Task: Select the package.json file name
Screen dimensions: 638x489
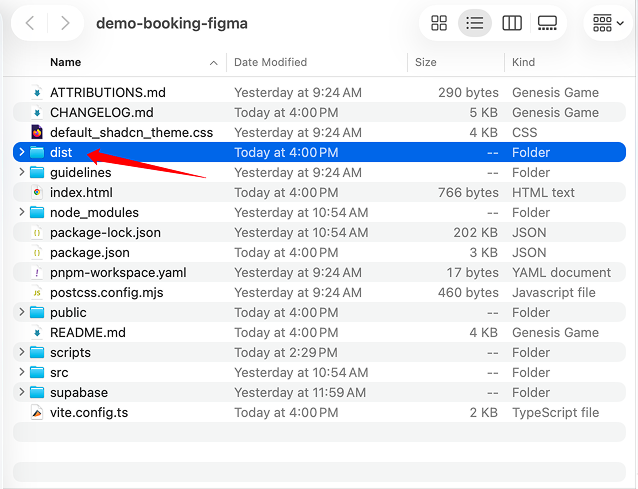Action: click(x=90, y=252)
